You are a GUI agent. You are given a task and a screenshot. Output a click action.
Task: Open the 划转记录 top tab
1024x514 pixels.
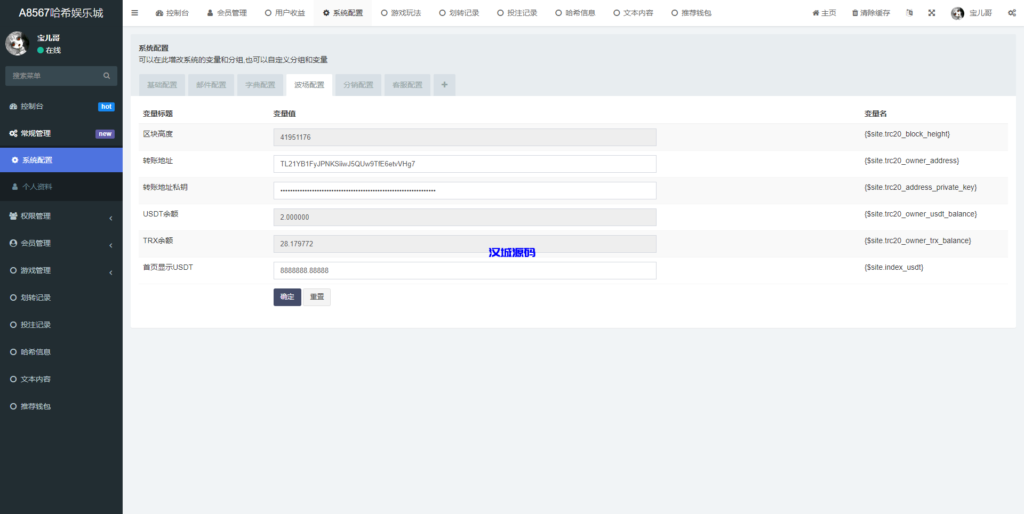[x=459, y=12]
